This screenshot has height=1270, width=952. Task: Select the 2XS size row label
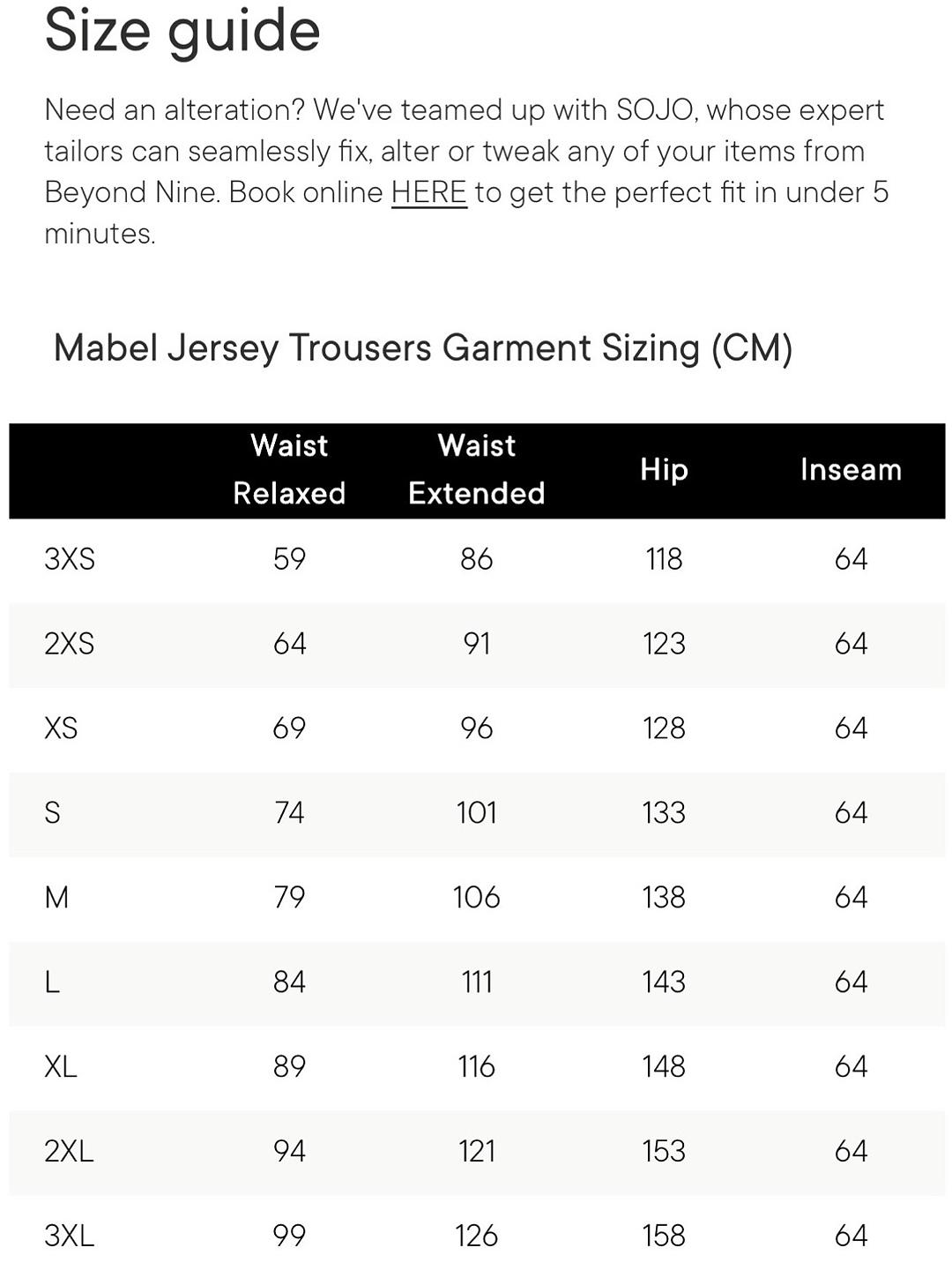pyautogui.click(x=70, y=644)
